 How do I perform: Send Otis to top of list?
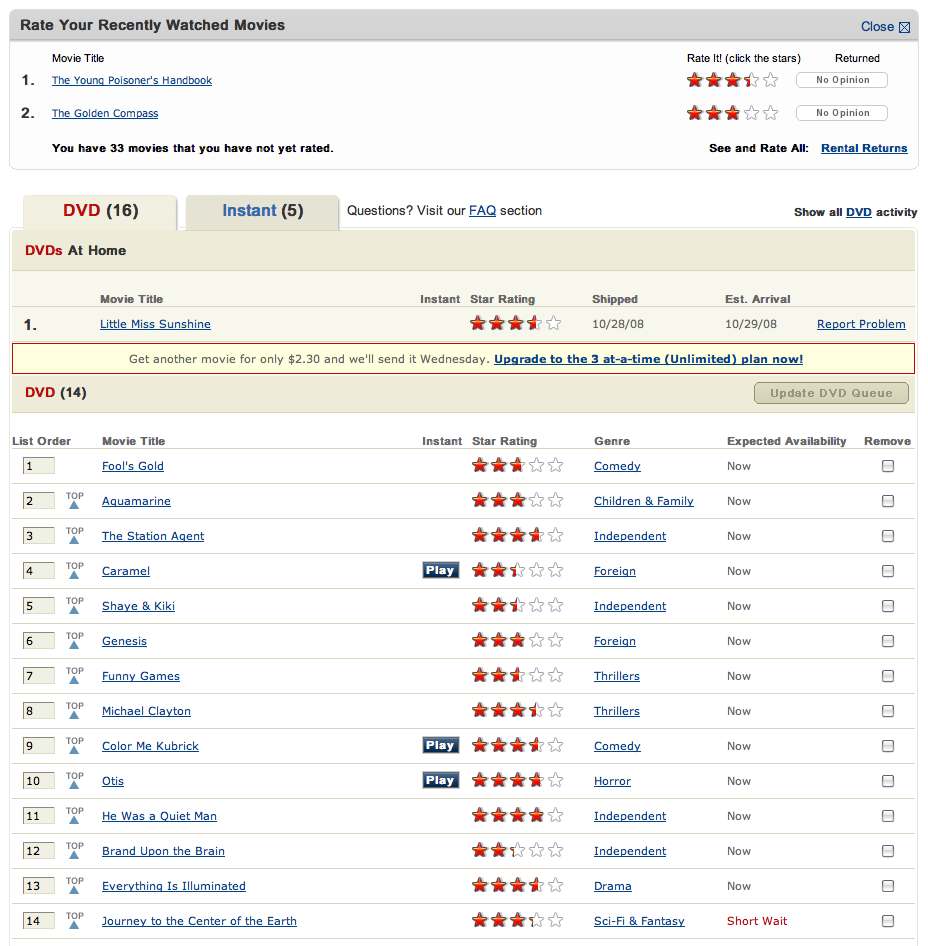tap(74, 781)
